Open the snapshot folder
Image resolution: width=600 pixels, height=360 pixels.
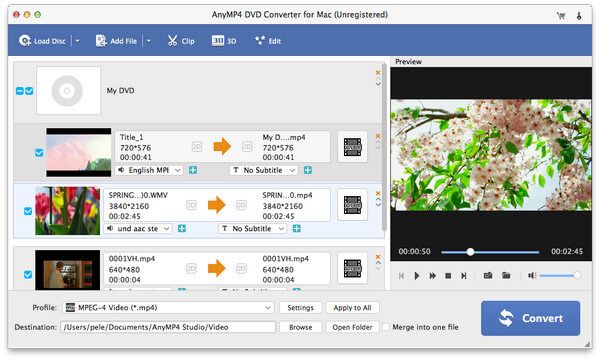pyautogui.click(x=506, y=275)
